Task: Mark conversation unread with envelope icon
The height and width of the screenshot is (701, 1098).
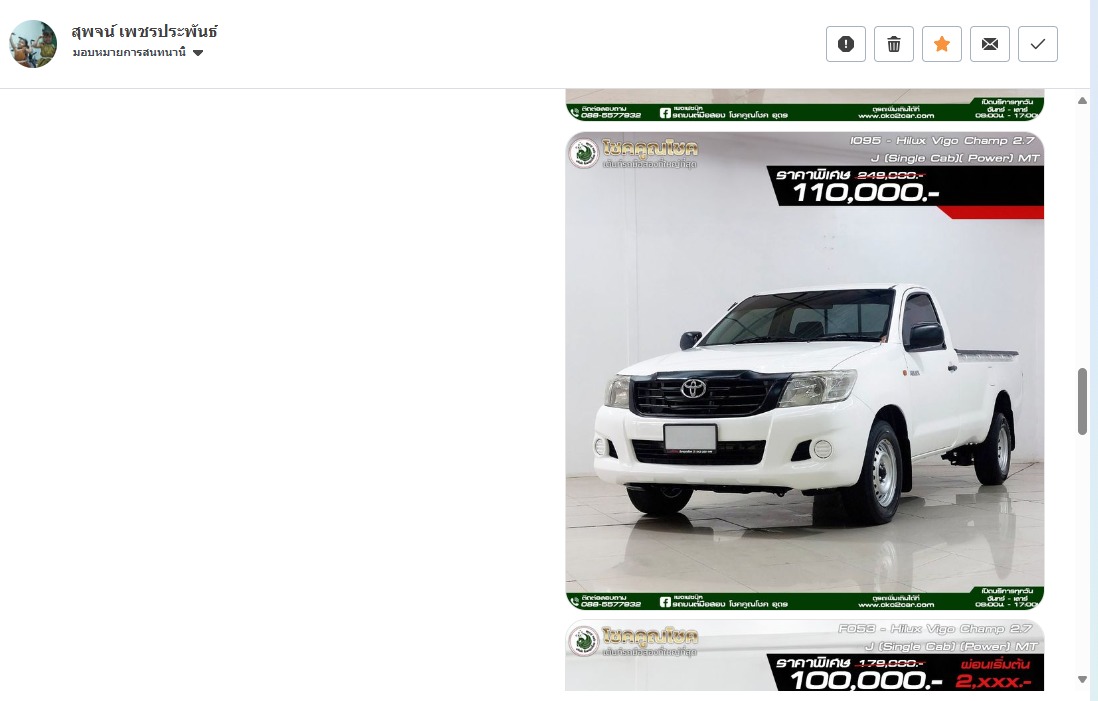Action: click(x=989, y=44)
